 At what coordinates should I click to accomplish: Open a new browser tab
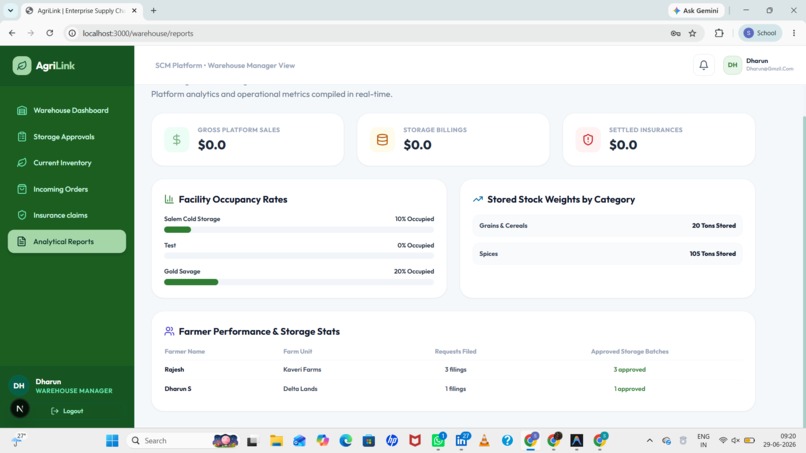point(153,10)
